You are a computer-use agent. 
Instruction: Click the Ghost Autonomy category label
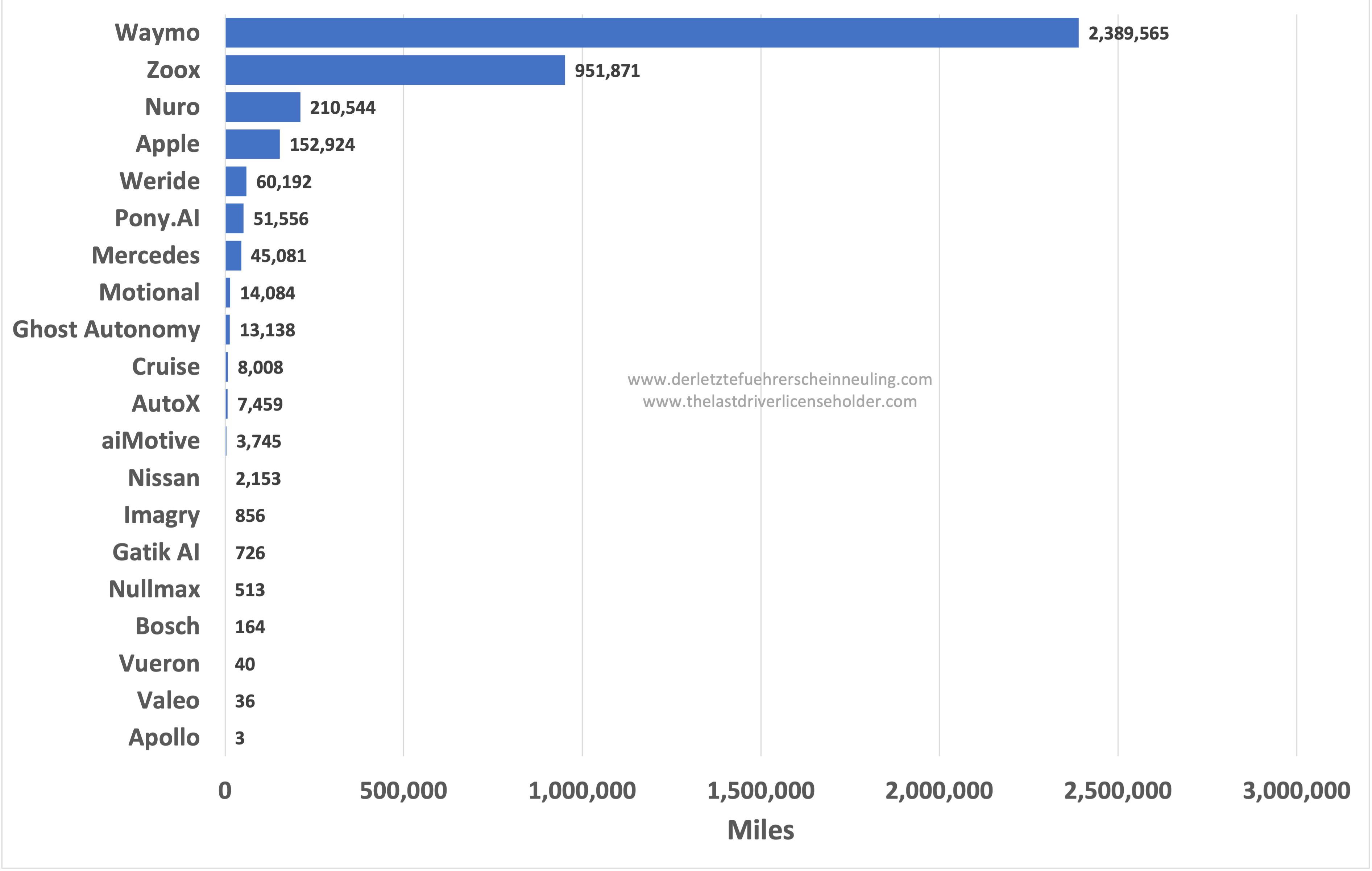[x=107, y=330]
